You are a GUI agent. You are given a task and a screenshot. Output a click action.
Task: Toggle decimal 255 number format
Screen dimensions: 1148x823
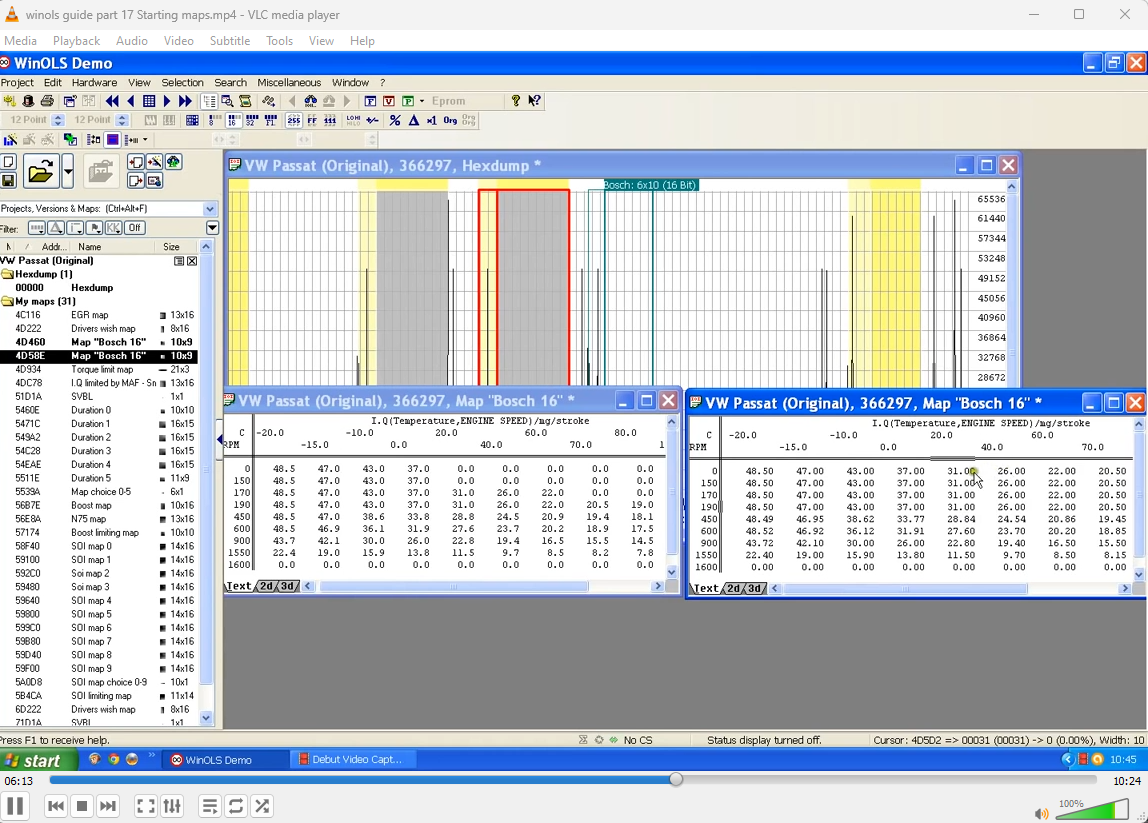coord(294,120)
